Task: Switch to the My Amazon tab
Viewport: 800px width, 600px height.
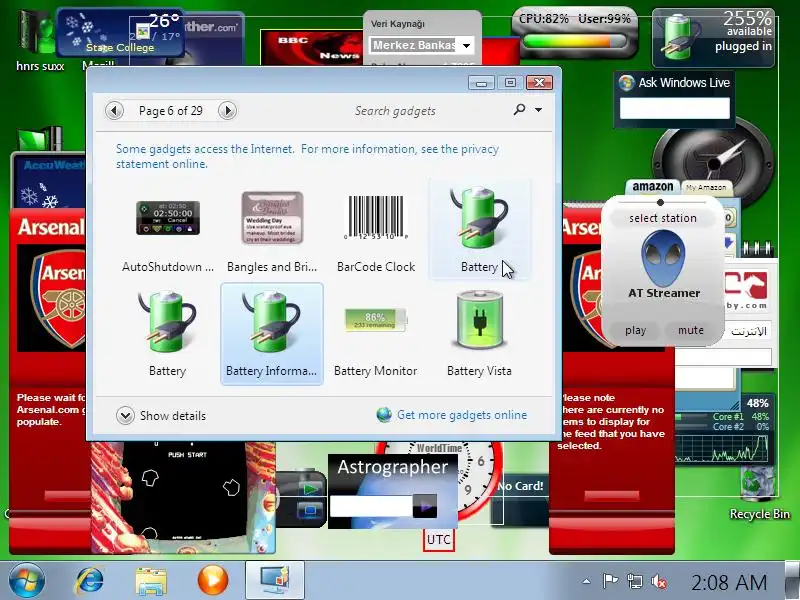Action: coord(706,187)
